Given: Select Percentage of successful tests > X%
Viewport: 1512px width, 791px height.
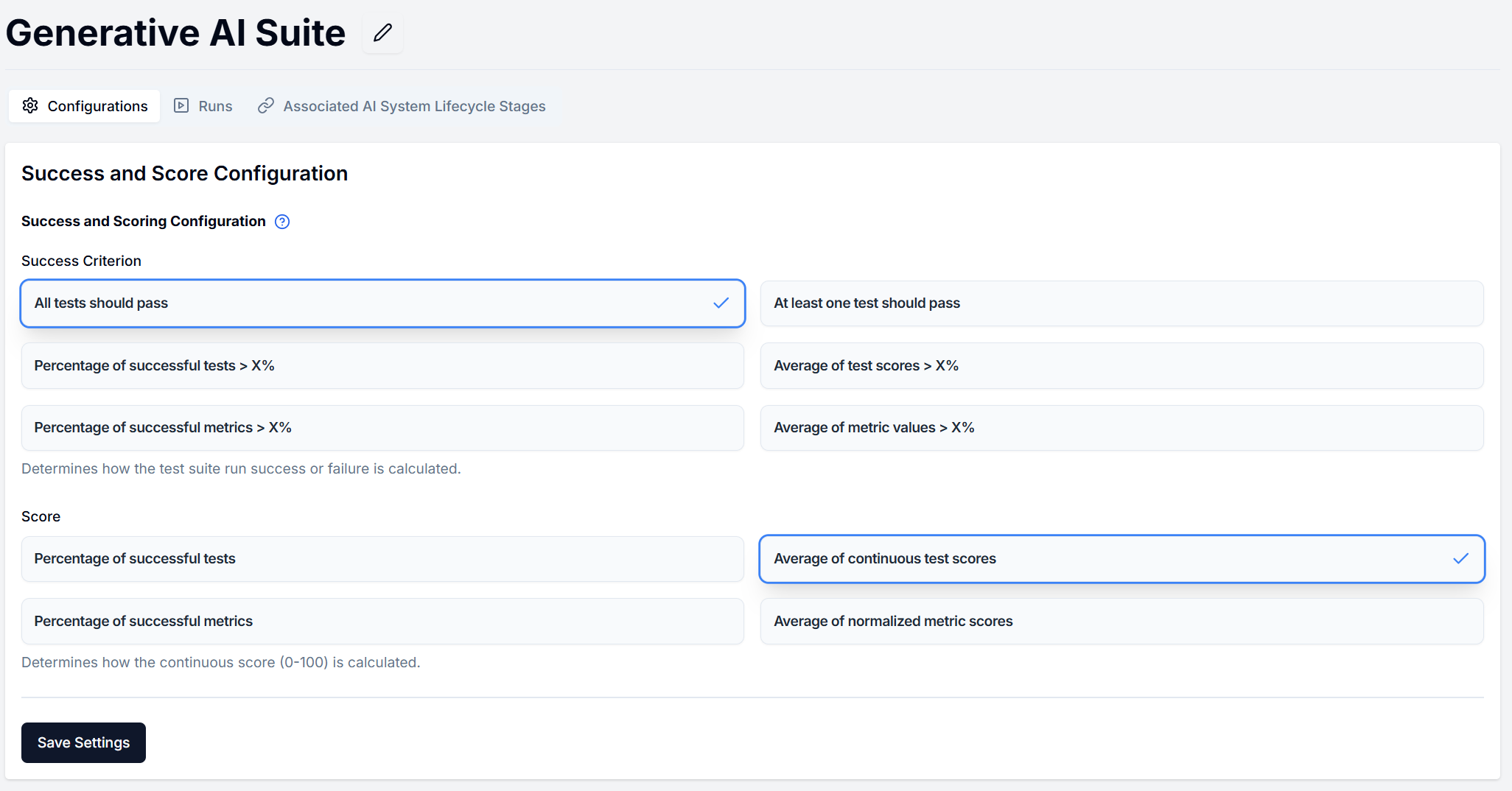Looking at the screenshot, I should coord(382,365).
